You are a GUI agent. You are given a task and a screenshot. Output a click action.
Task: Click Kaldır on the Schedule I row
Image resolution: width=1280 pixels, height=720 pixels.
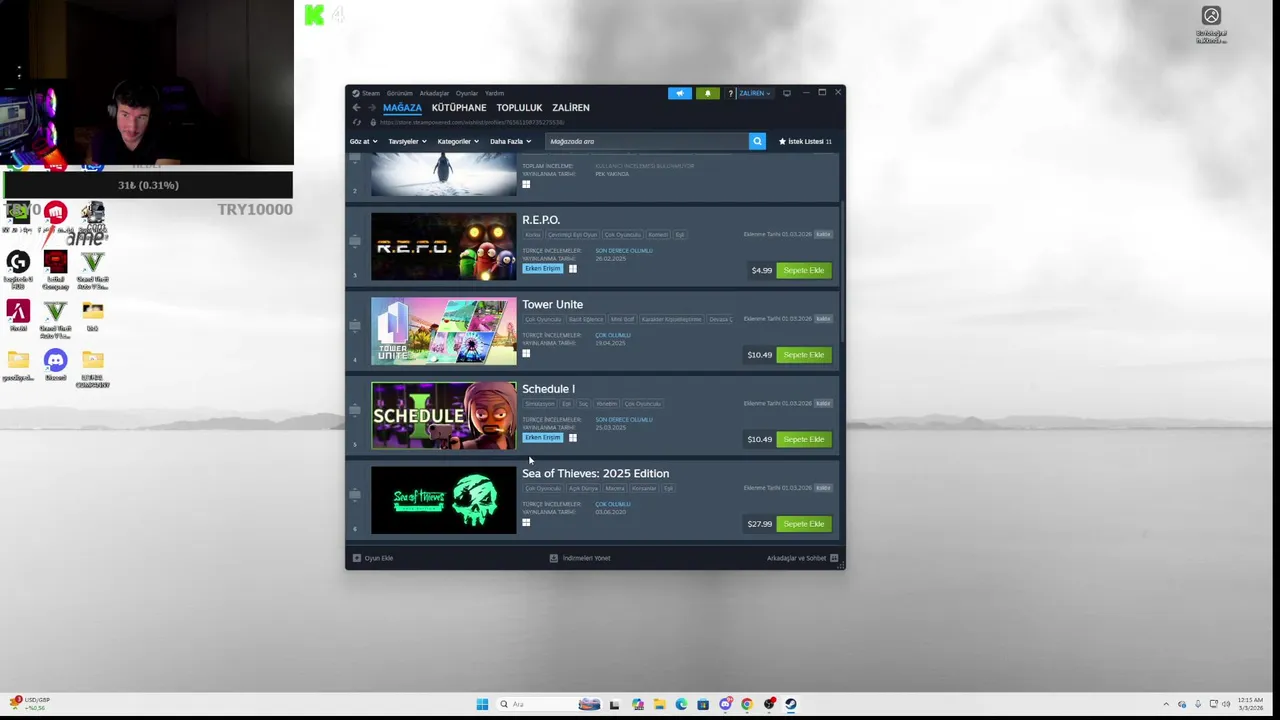(823, 404)
